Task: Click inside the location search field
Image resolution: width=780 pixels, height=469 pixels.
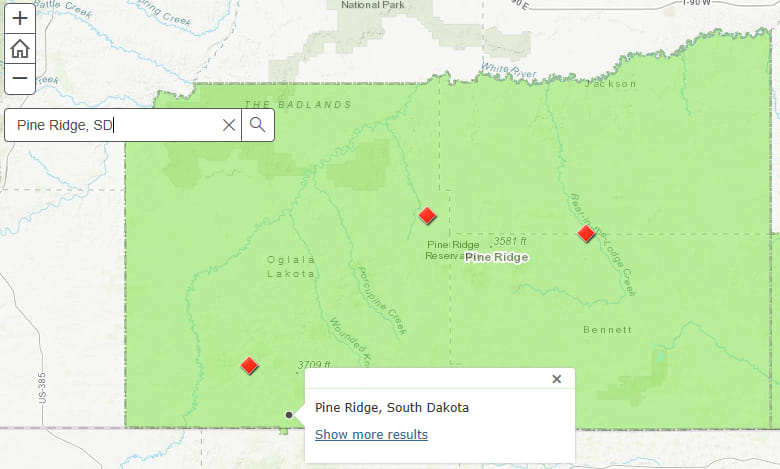Action: (x=115, y=125)
